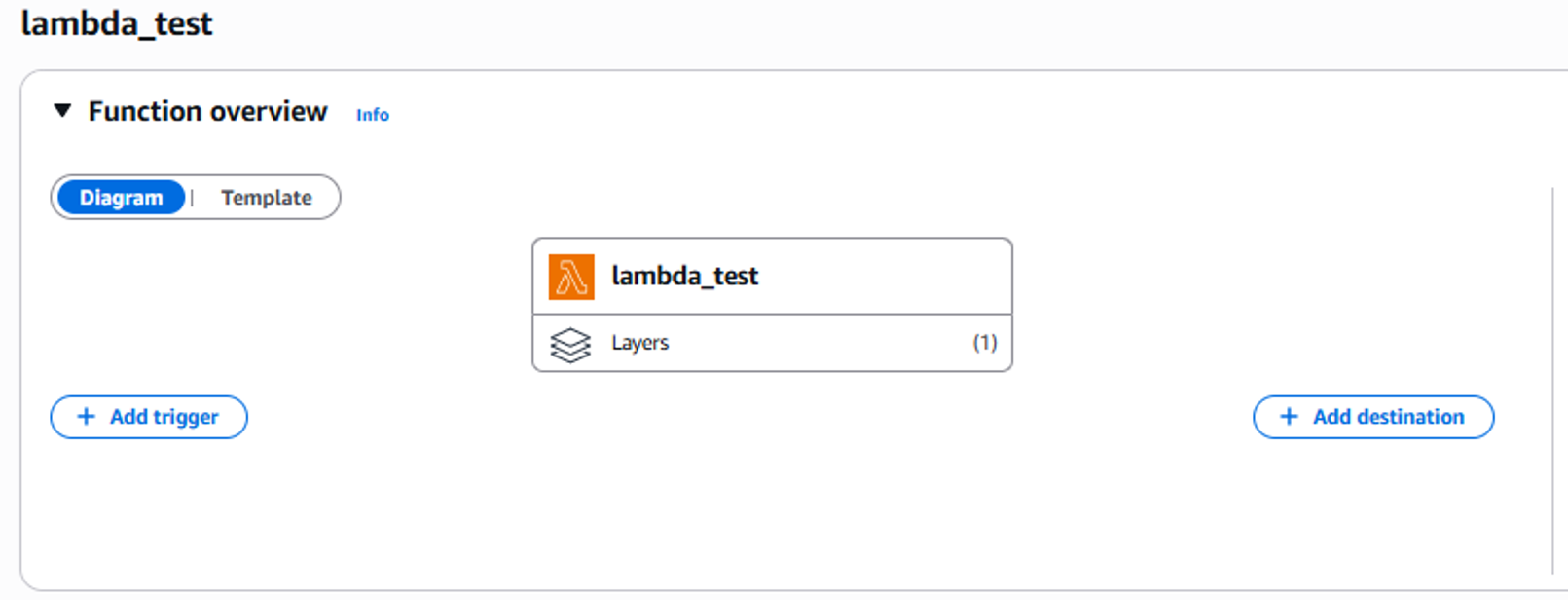
Task: Open the Info link for Function overview
Action: click(372, 115)
